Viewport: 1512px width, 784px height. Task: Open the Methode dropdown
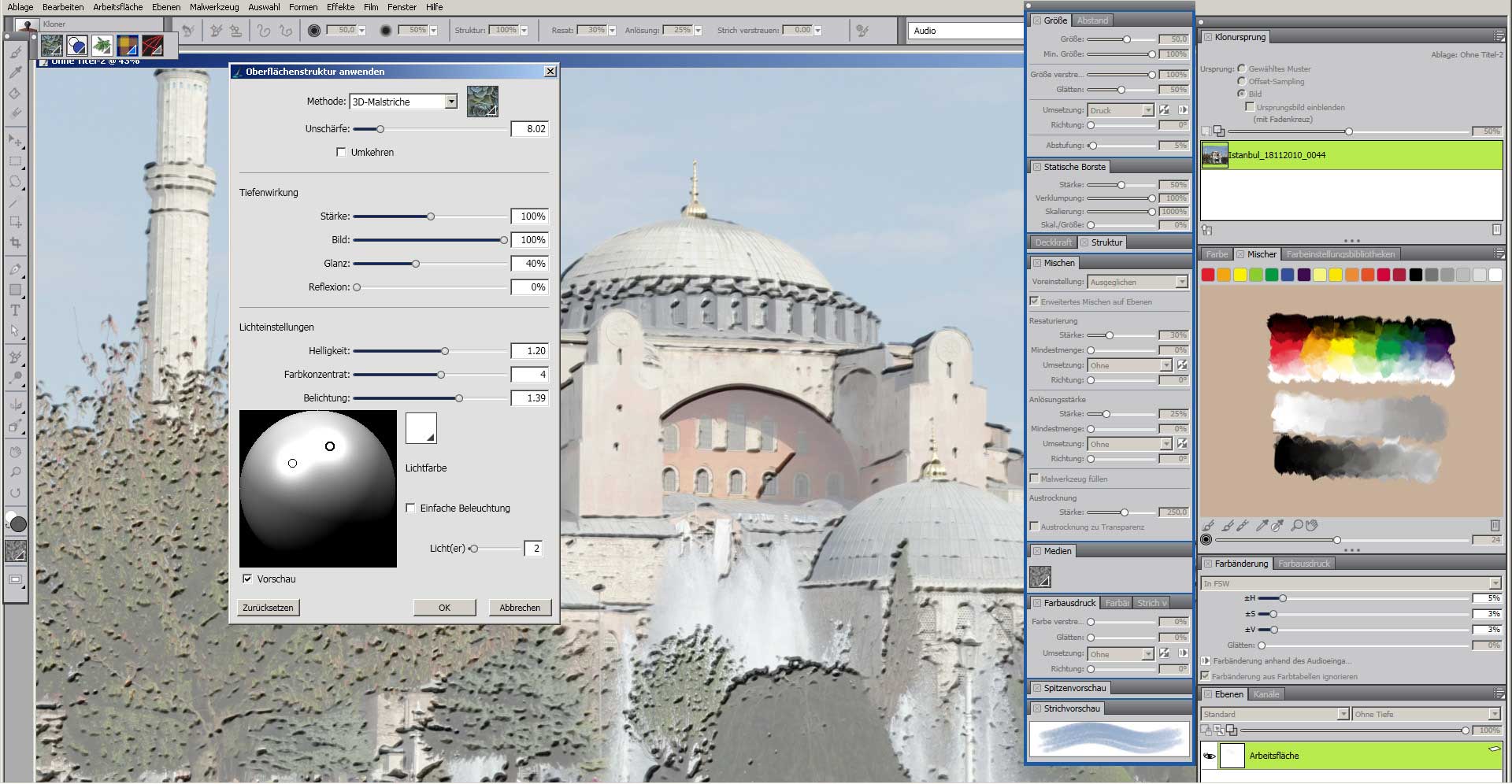[x=450, y=102]
